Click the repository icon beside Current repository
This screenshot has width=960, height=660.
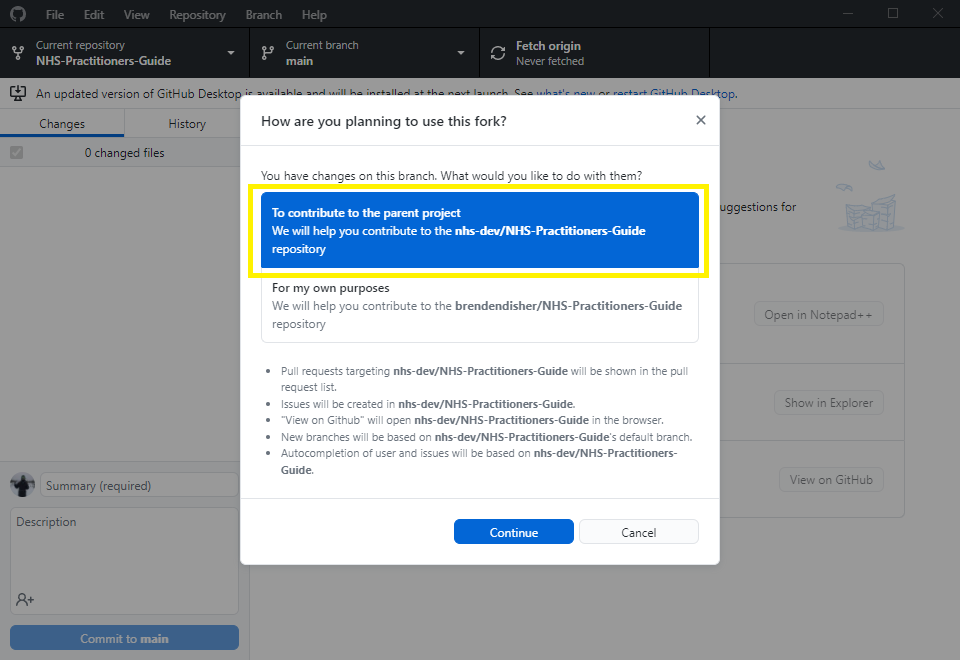18,53
